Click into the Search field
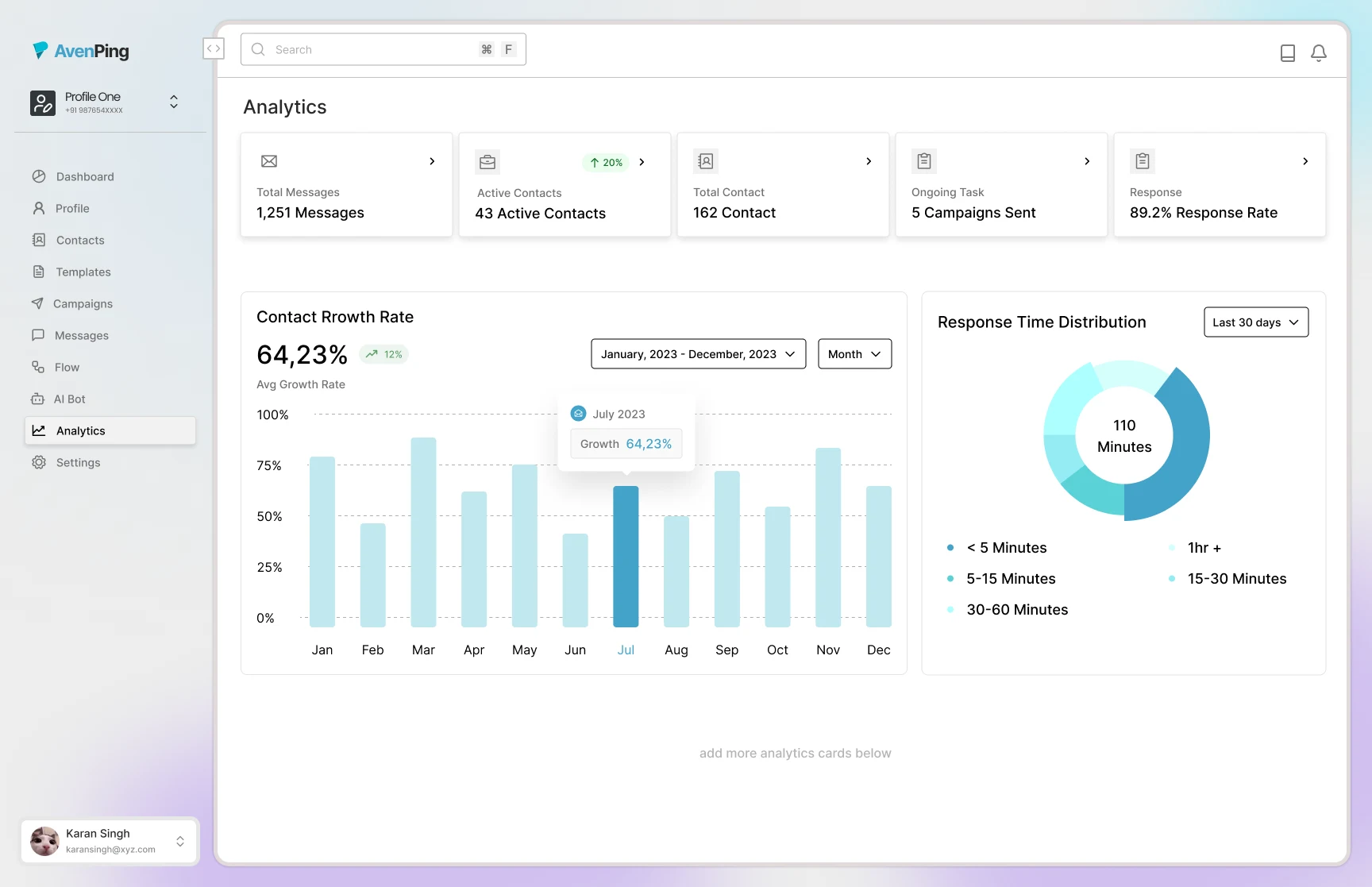The height and width of the screenshot is (887, 1372). [383, 49]
